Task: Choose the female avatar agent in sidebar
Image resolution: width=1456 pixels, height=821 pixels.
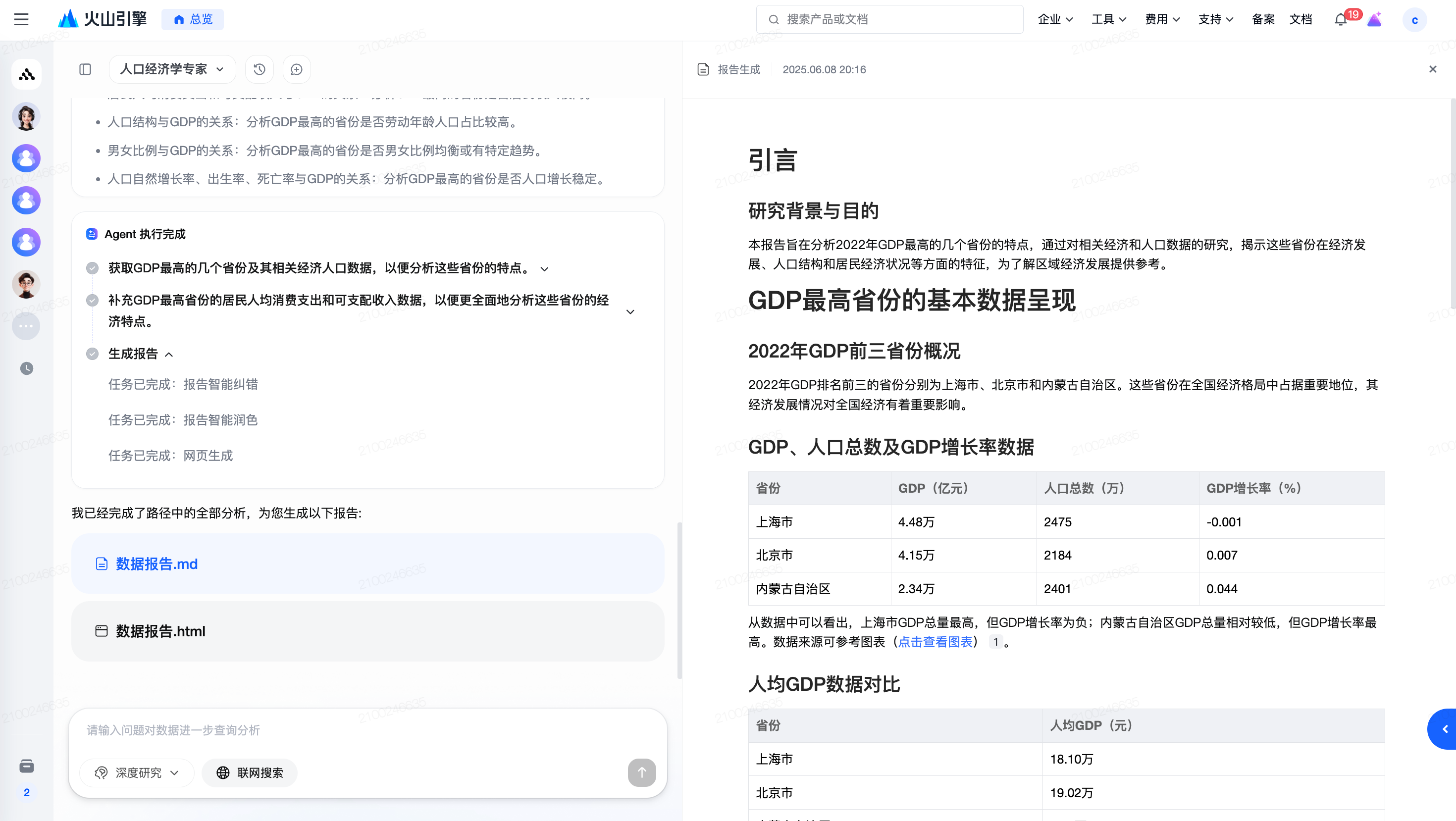Action: pyautogui.click(x=27, y=116)
